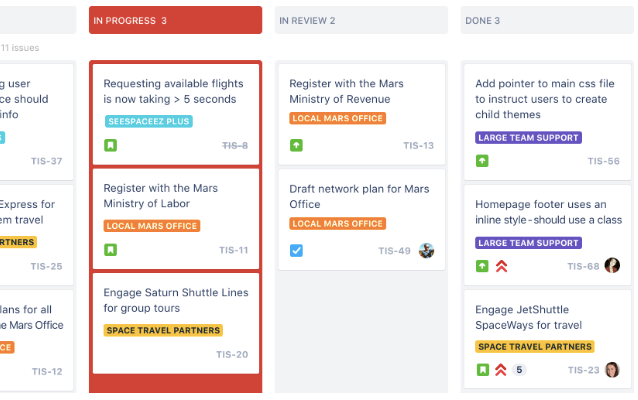Click the red priority chevrons on TIS-23
The height and width of the screenshot is (400, 638).
click(501, 370)
